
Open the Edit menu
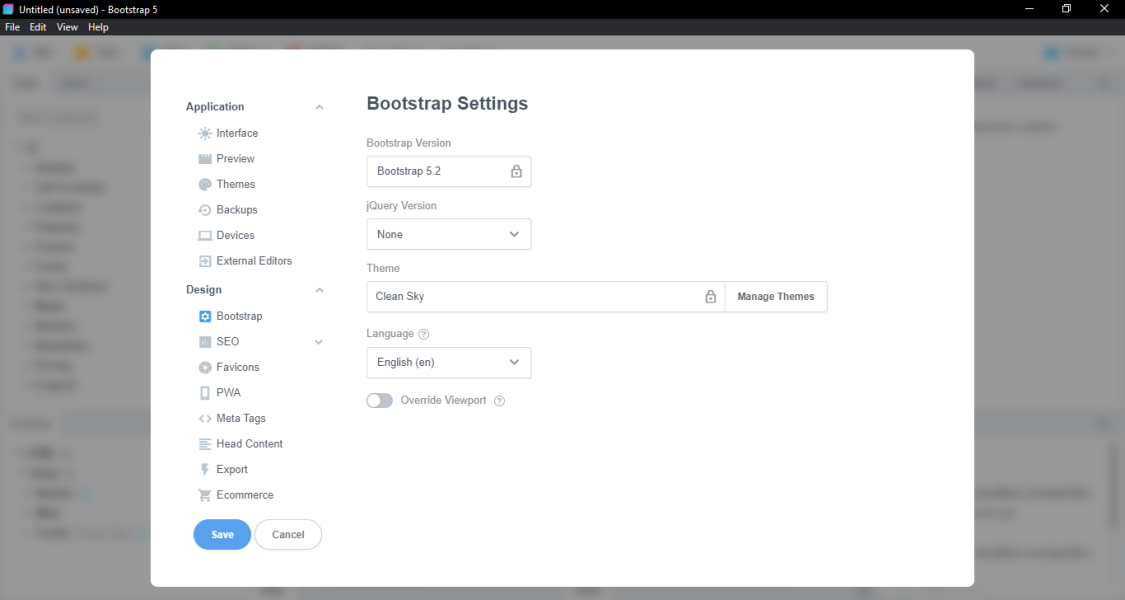point(38,27)
